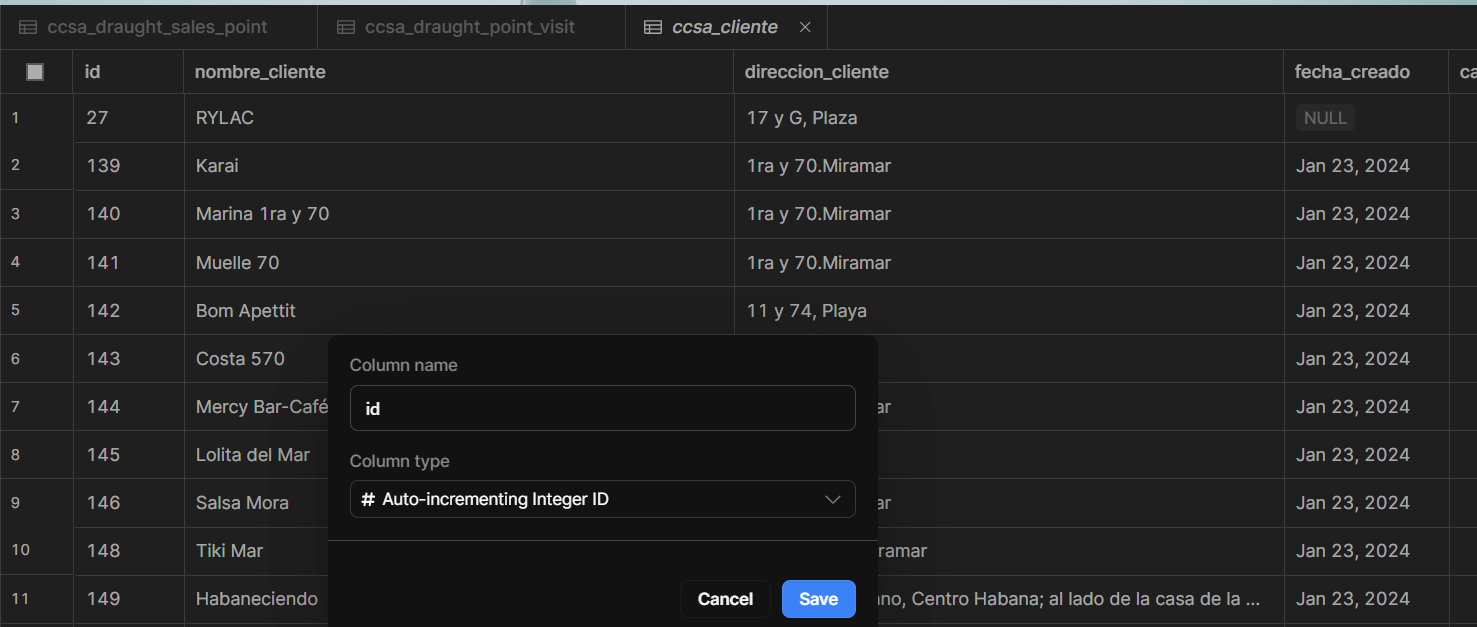The width and height of the screenshot is (1477, 627).
Task: Click the hash icon in Column type
Action: tap(368, 499)
